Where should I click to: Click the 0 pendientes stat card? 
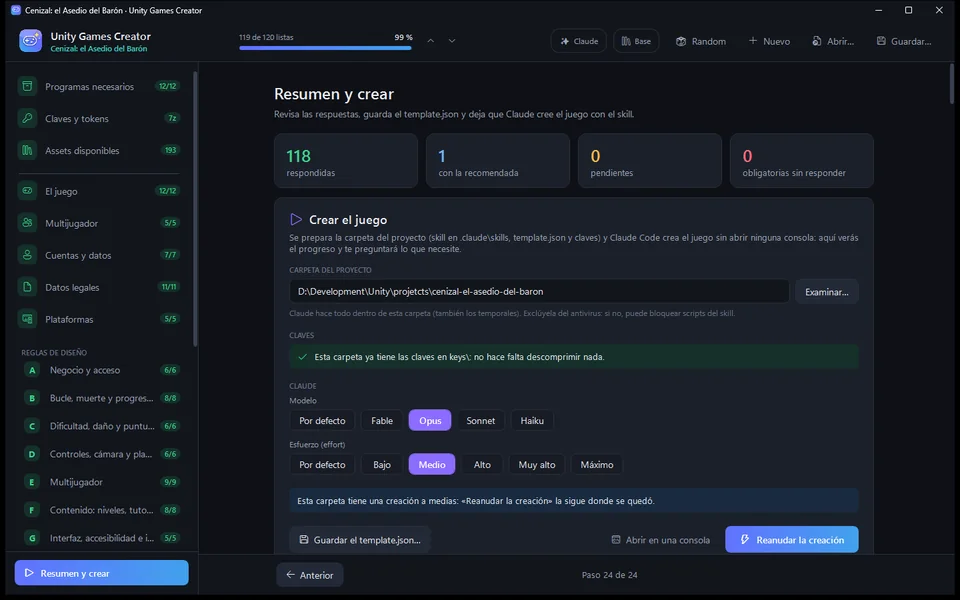[650, 160]
